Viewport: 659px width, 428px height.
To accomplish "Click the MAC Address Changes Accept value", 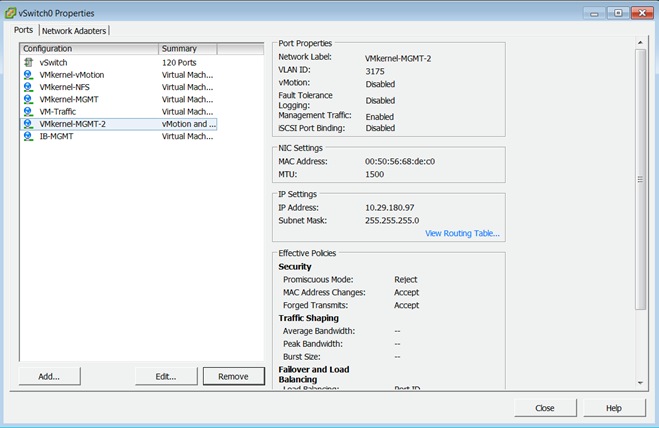I will pyautogui.click(x=406, y=292).
